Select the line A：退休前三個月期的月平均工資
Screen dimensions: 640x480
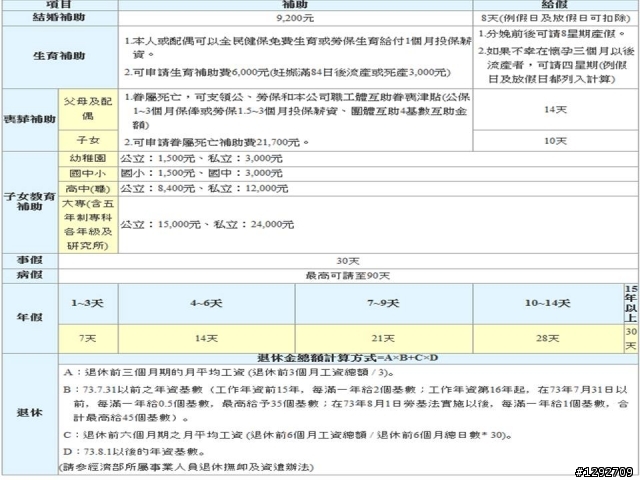[x=229, y=373]
